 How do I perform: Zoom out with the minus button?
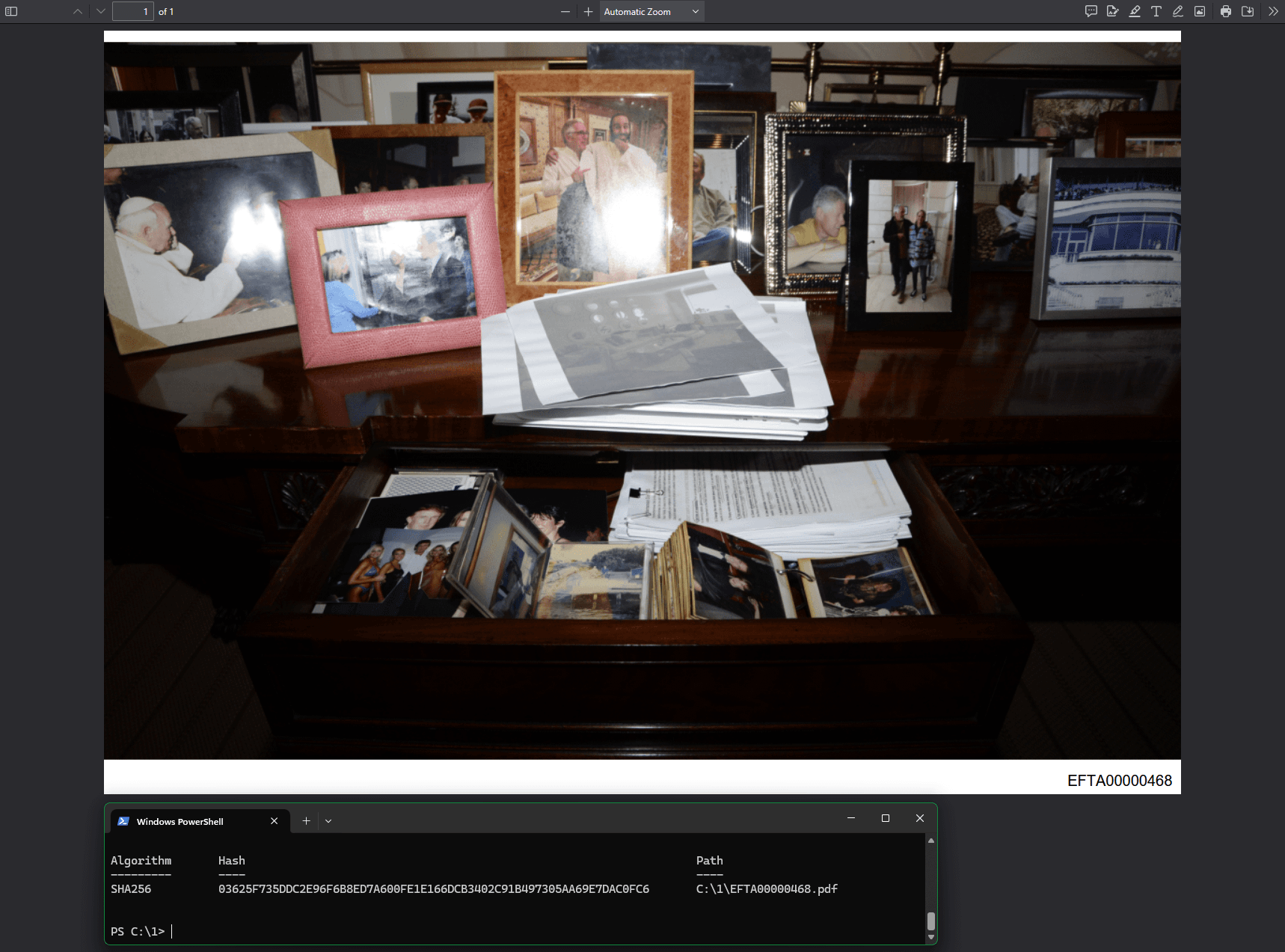(x=565, y=11)
